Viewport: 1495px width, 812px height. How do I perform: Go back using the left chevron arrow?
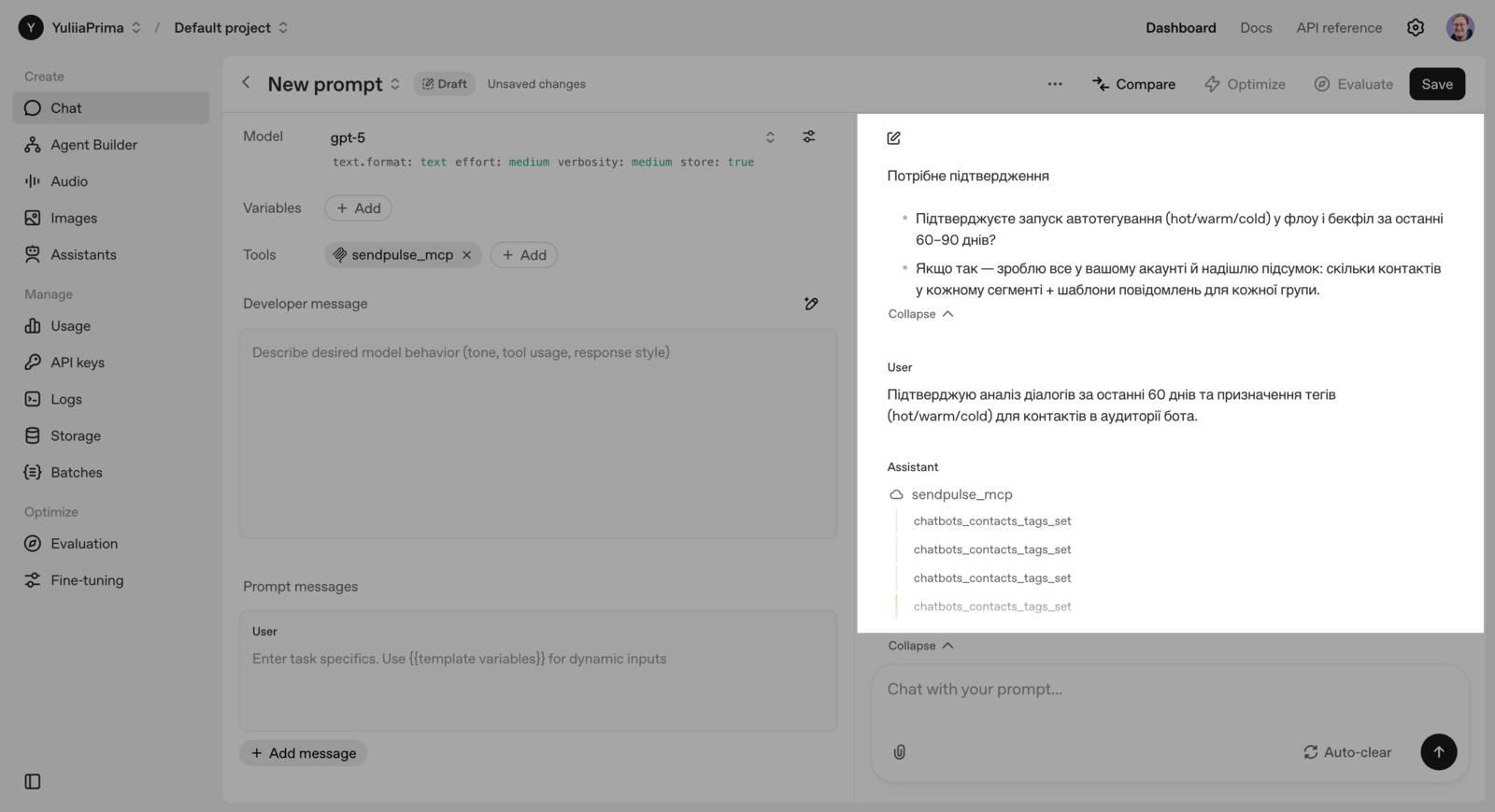pyautogui.click(x=246, y=83)
